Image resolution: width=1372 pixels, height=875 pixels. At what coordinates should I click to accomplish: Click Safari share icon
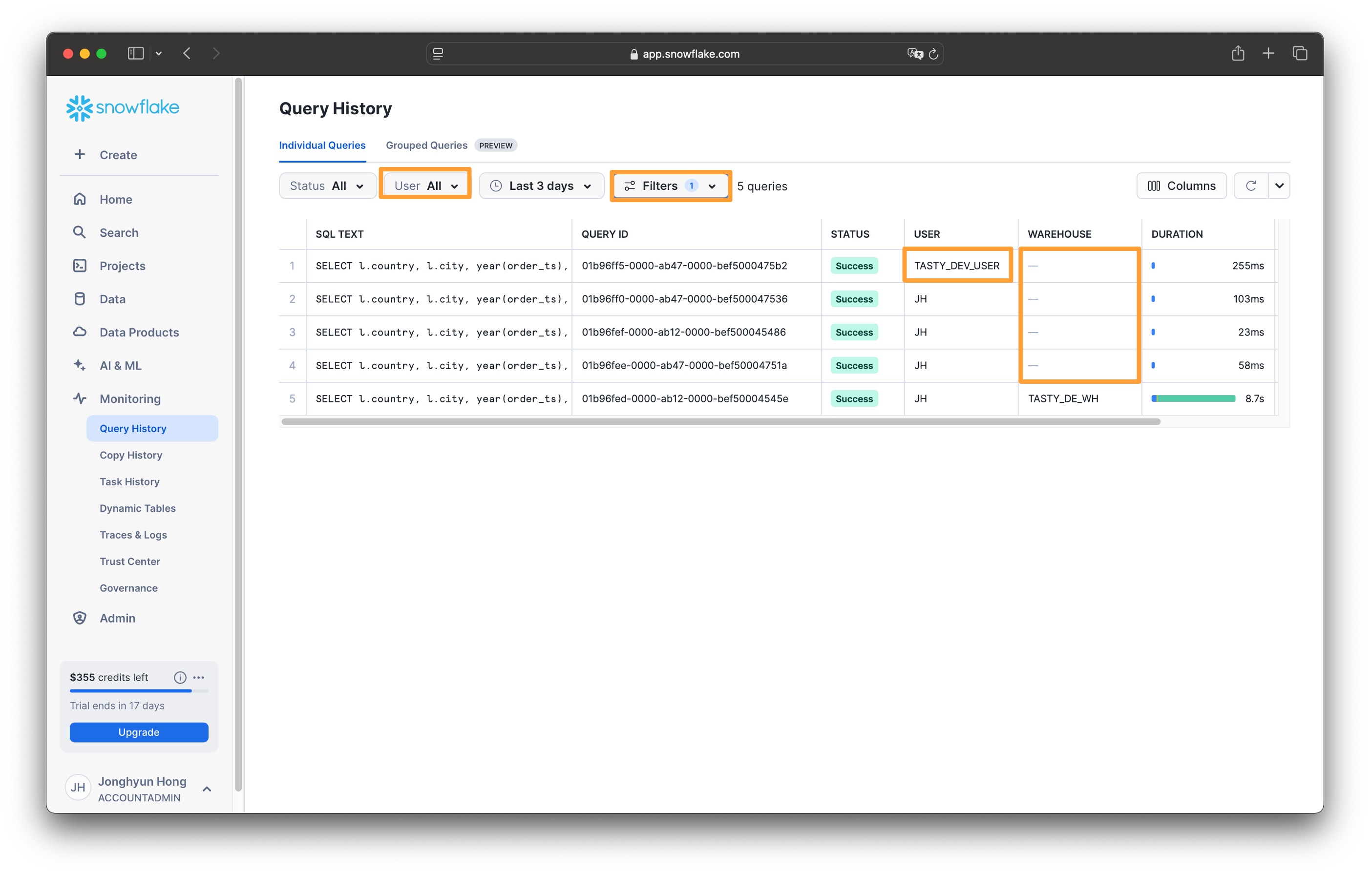[x=1238, y=54]
